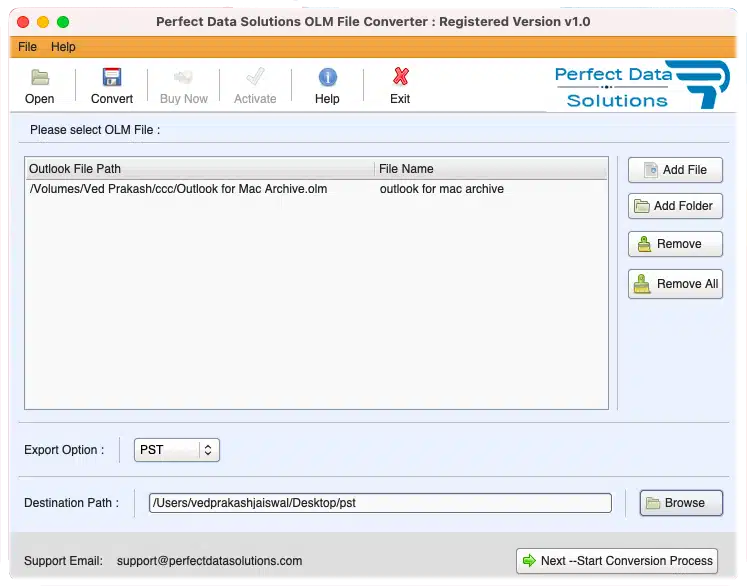The image size is (747, 586).
Task: Click the Add Folder button
Action: pos(675,206)
